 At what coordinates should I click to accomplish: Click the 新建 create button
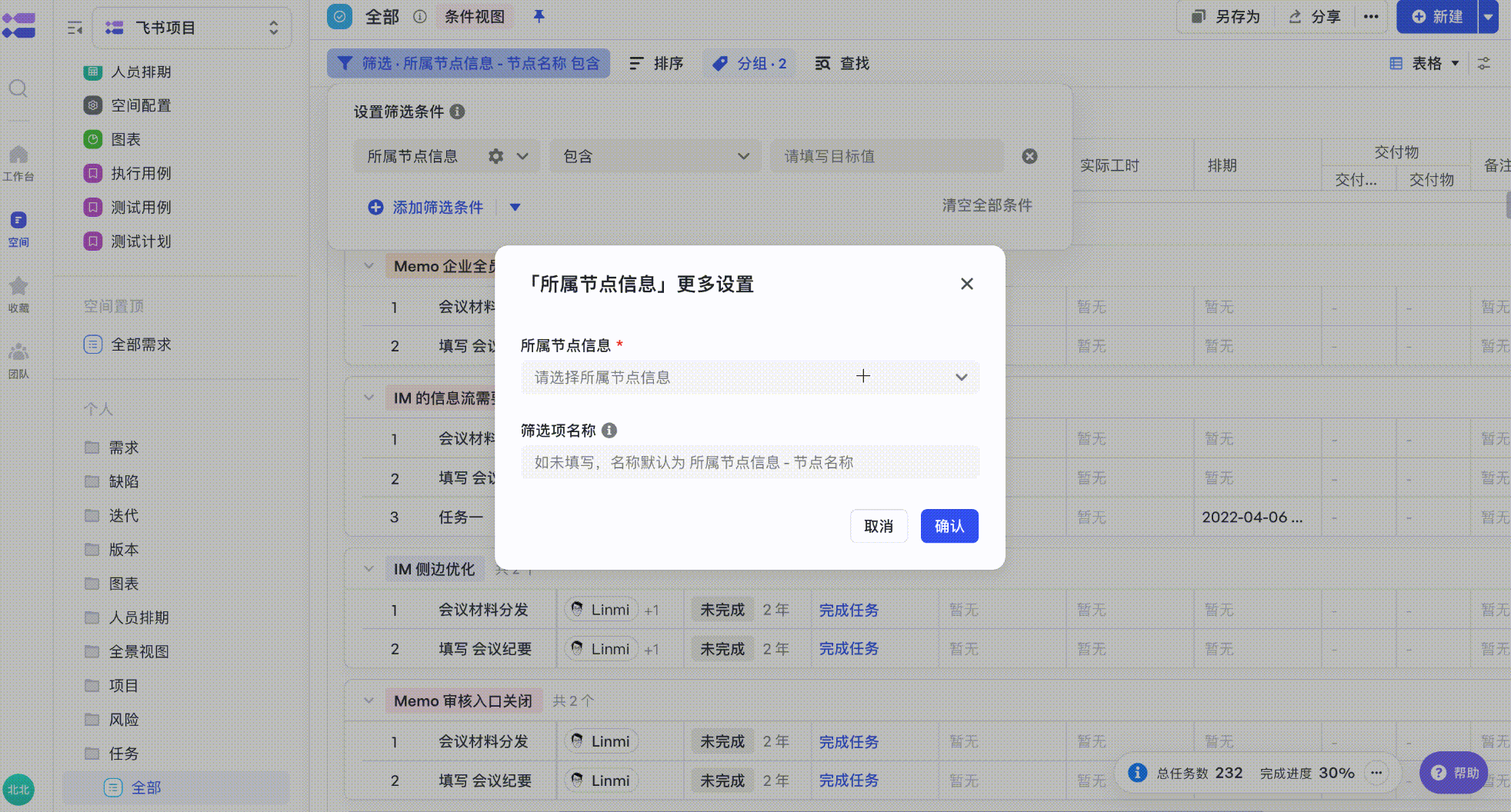click(1437, 16)
